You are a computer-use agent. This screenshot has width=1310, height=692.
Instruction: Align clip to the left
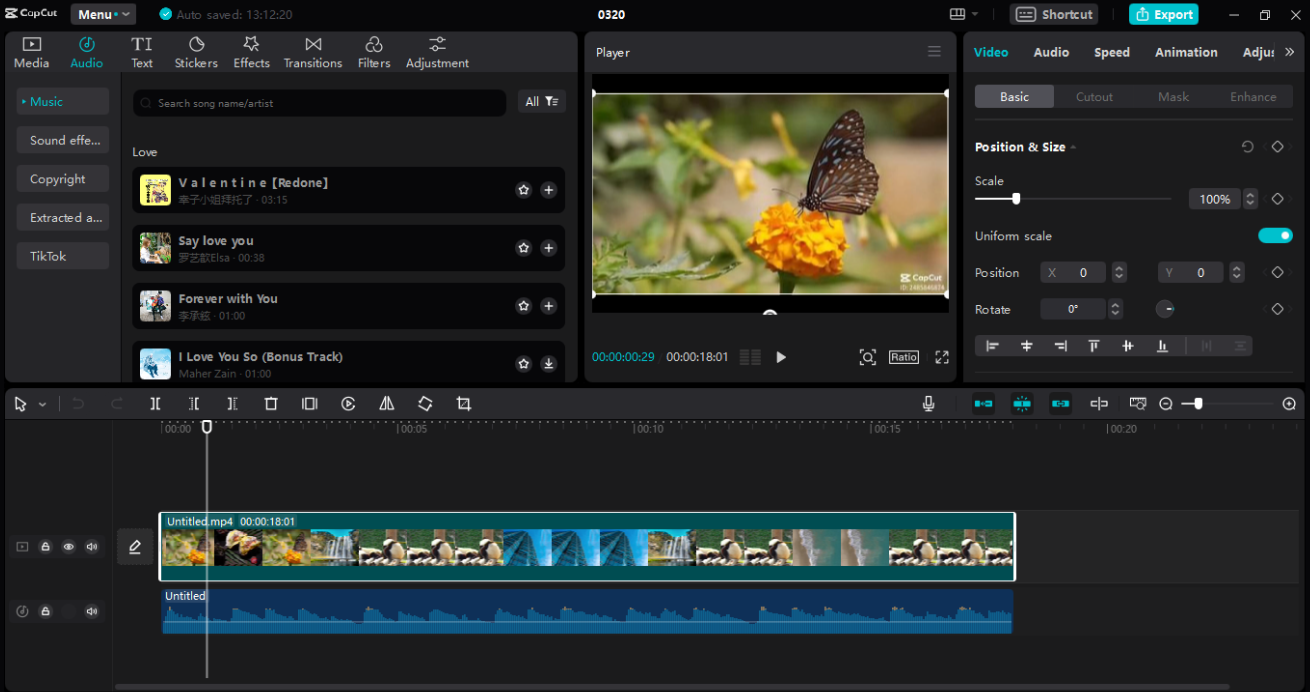[992, 346]
